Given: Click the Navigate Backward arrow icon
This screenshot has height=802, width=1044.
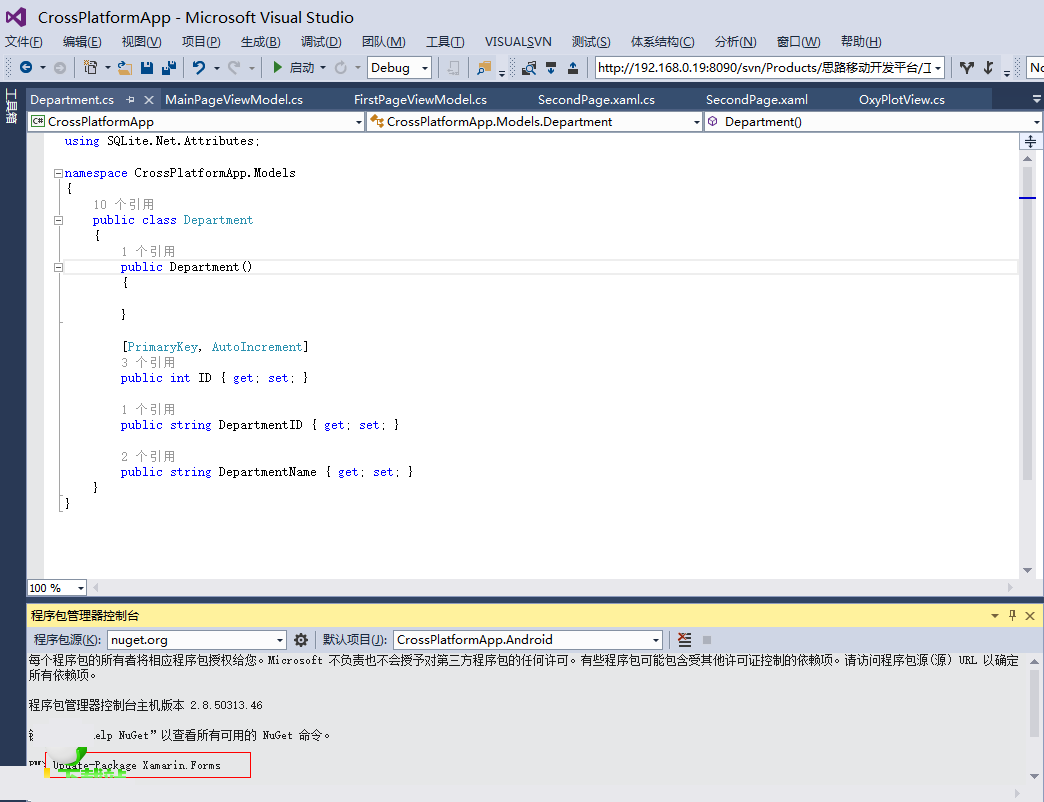Looking at the screenshot, I should tap(25, 68).
